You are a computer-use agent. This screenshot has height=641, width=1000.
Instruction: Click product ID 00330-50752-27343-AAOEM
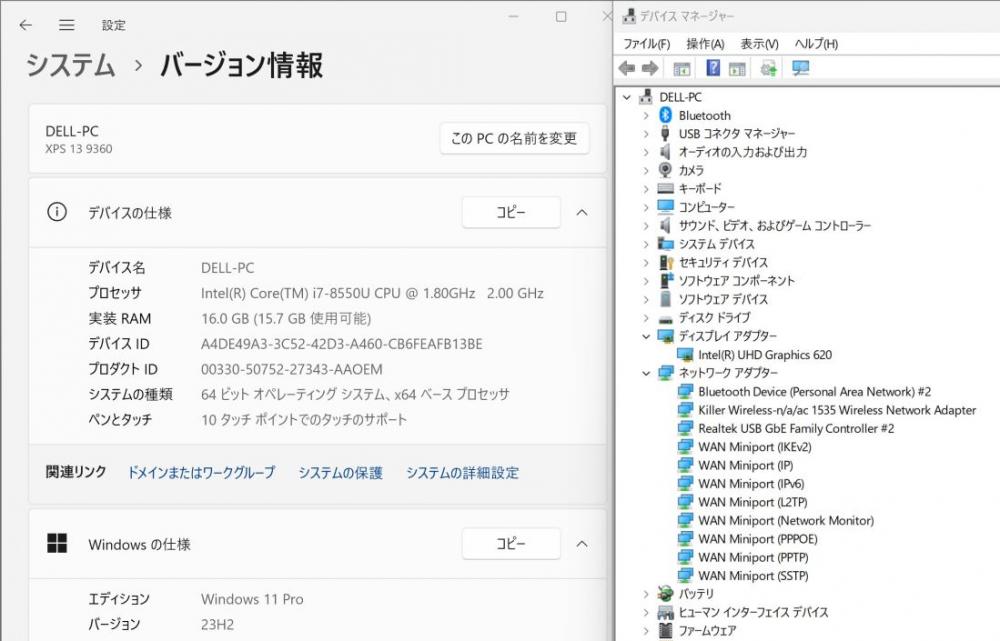[x=291, y=369]
